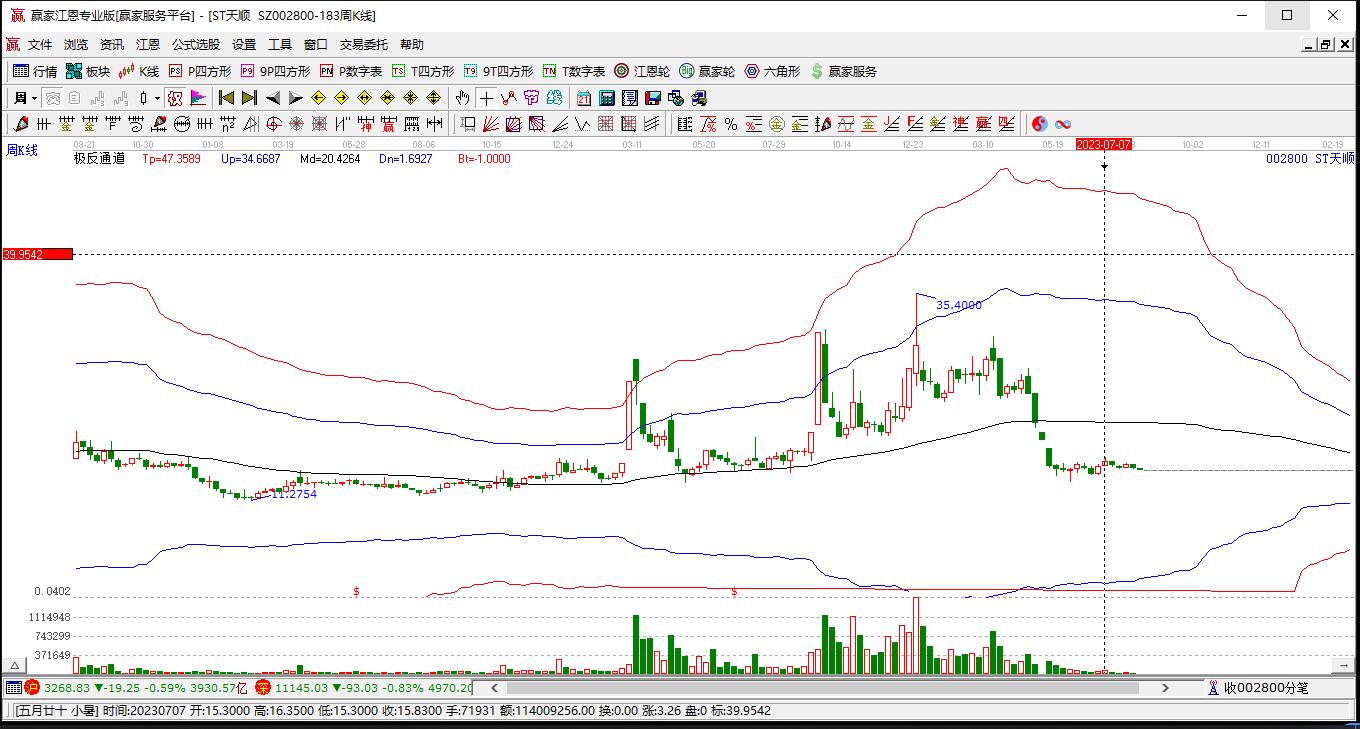Open the 设置 menu
This screenshot has height=729, width=1360.
click(244, 45)
